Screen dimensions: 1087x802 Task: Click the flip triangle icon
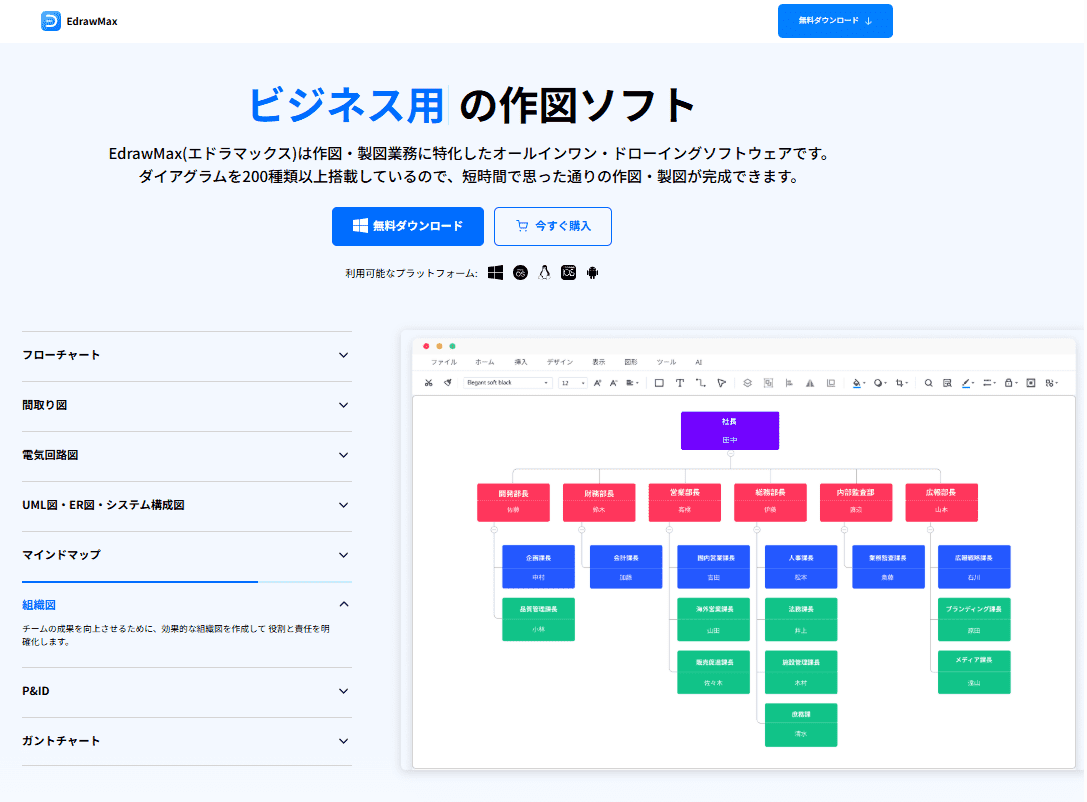pos(810,383)
